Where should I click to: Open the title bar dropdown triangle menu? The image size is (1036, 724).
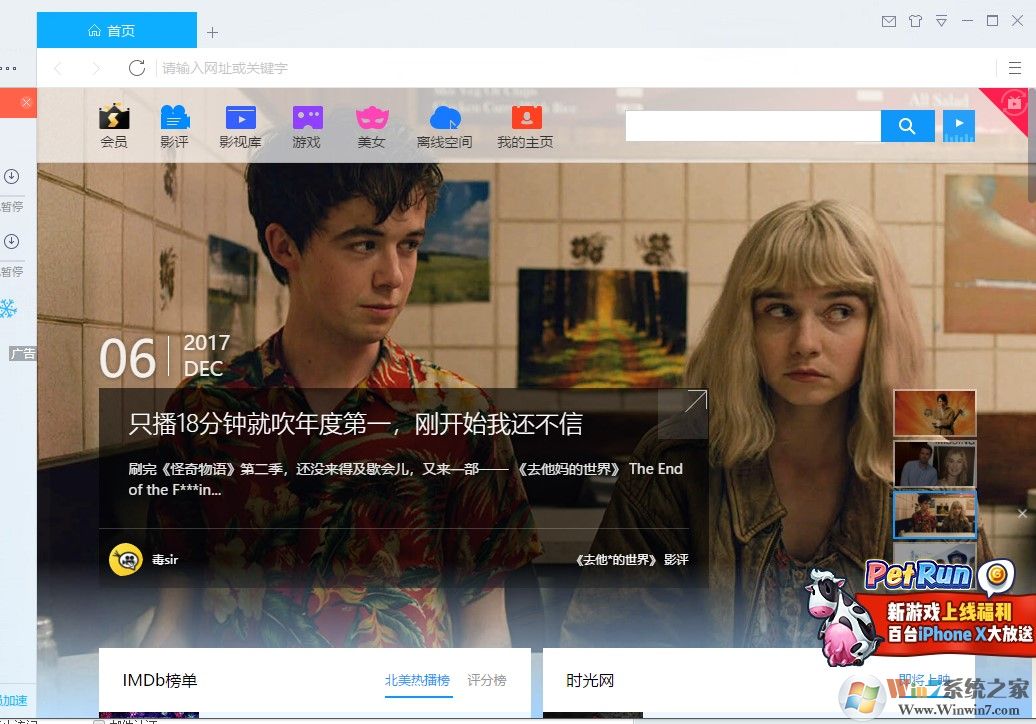(942, 21)
